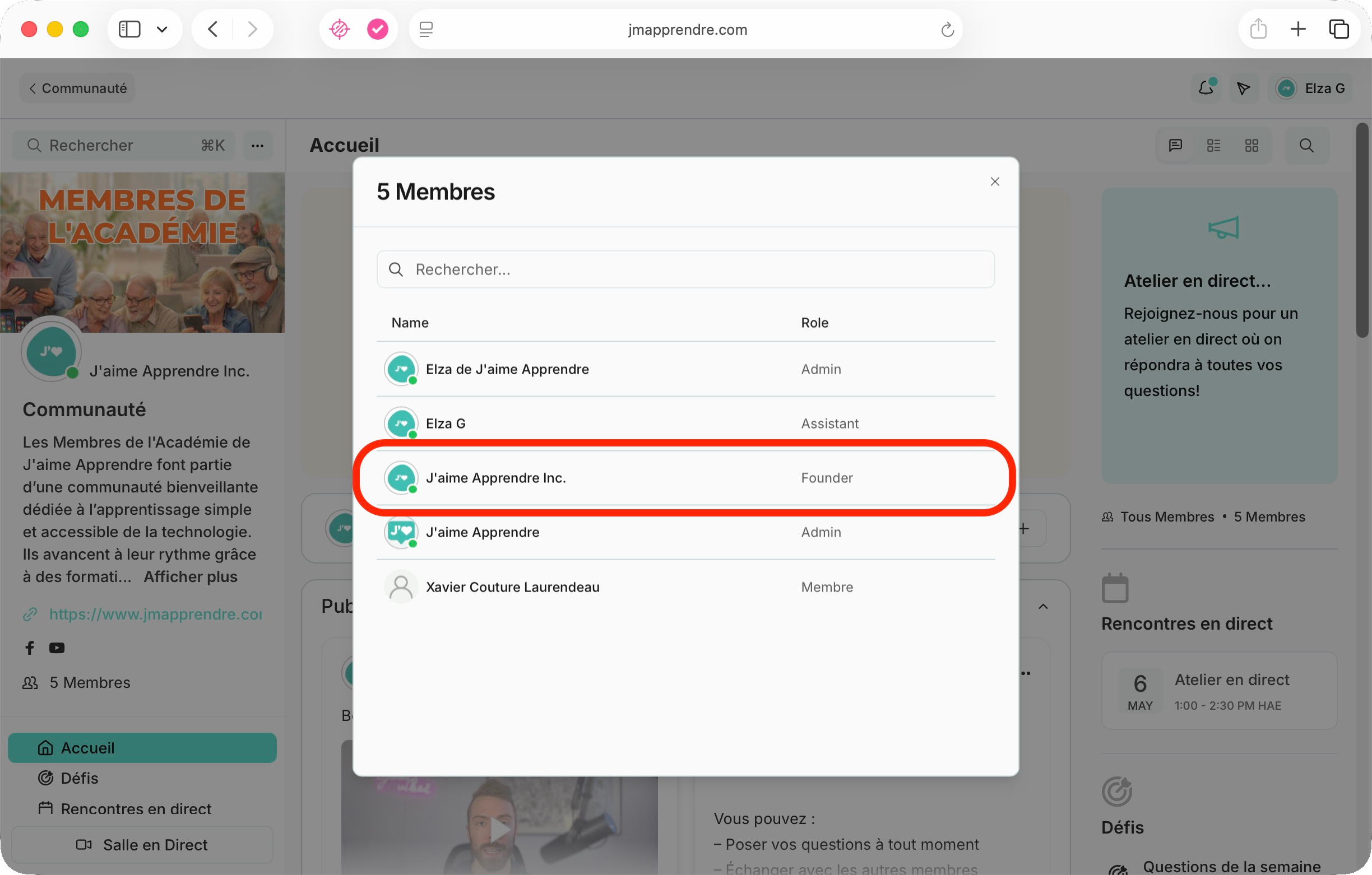Switch to the grid view icon
This screenshot has height=875, width=1372.
(x=1251, y=145)
